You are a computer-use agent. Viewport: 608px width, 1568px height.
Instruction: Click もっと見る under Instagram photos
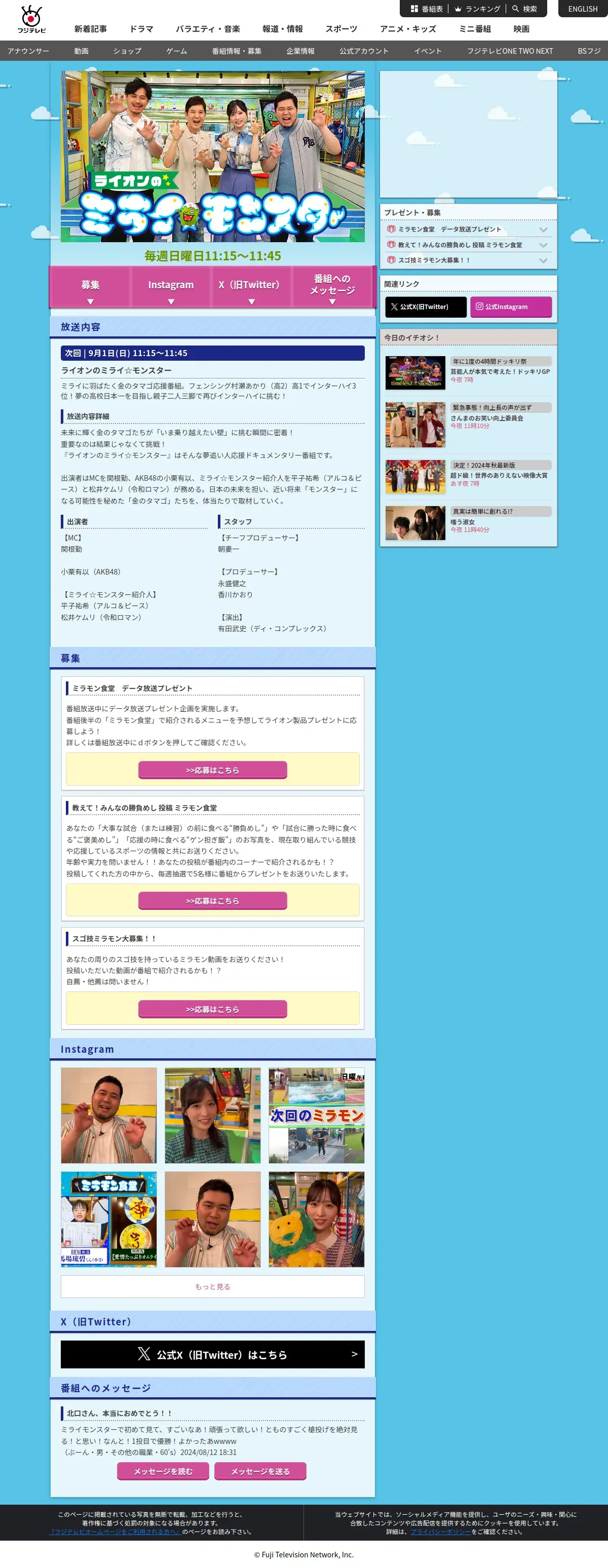(x=212, y=1286)
